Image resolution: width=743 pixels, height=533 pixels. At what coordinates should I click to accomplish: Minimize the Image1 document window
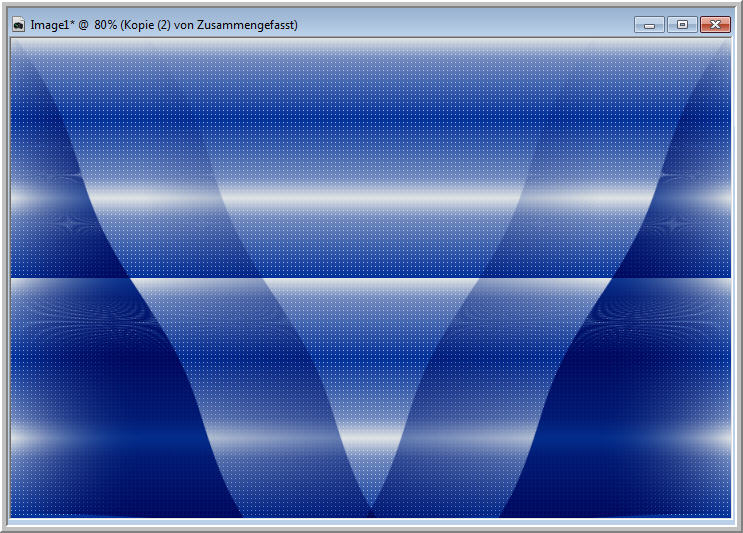[650, 25]
